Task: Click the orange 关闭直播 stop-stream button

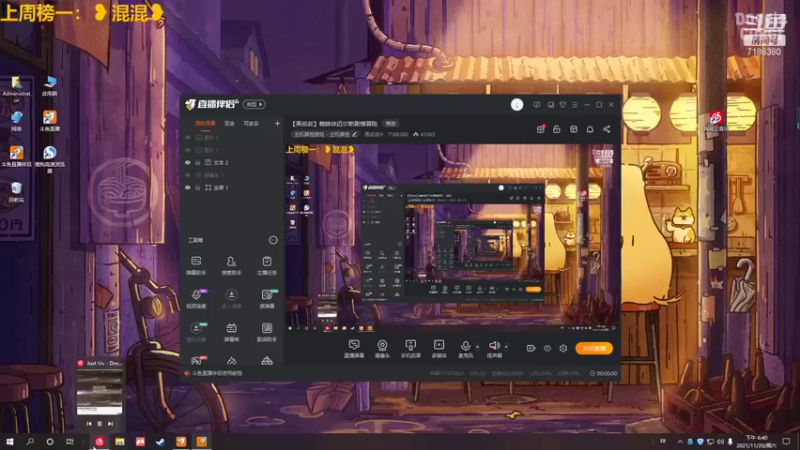Action: 594,348
